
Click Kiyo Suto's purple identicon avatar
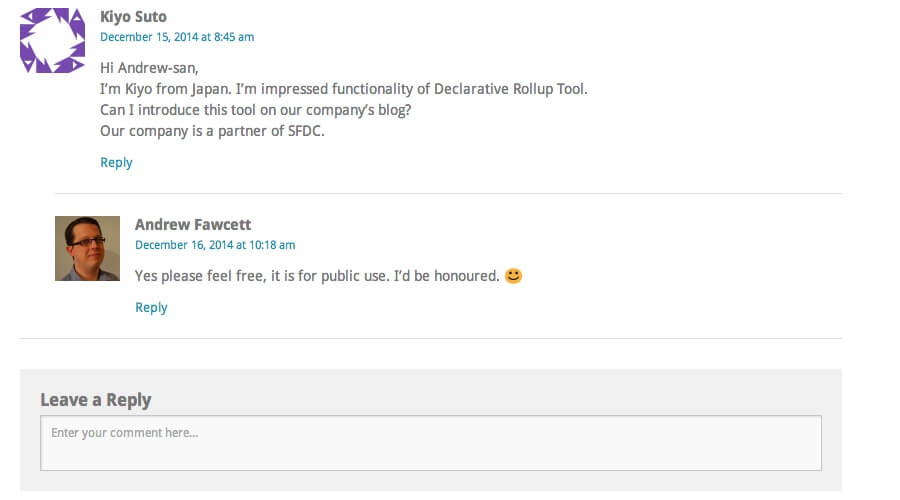point(52,40)
